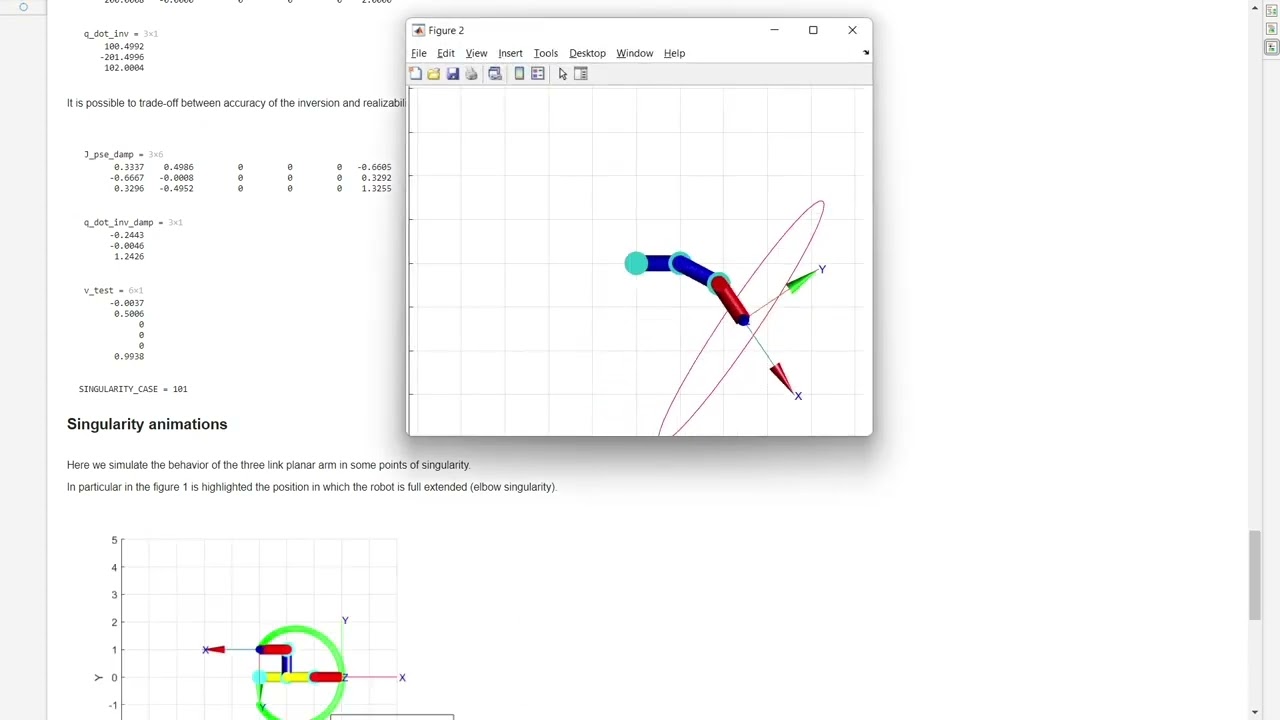1280x720 pixels.
Task: Switch Live Editor to hide code view
Action: coord(1272,47)
